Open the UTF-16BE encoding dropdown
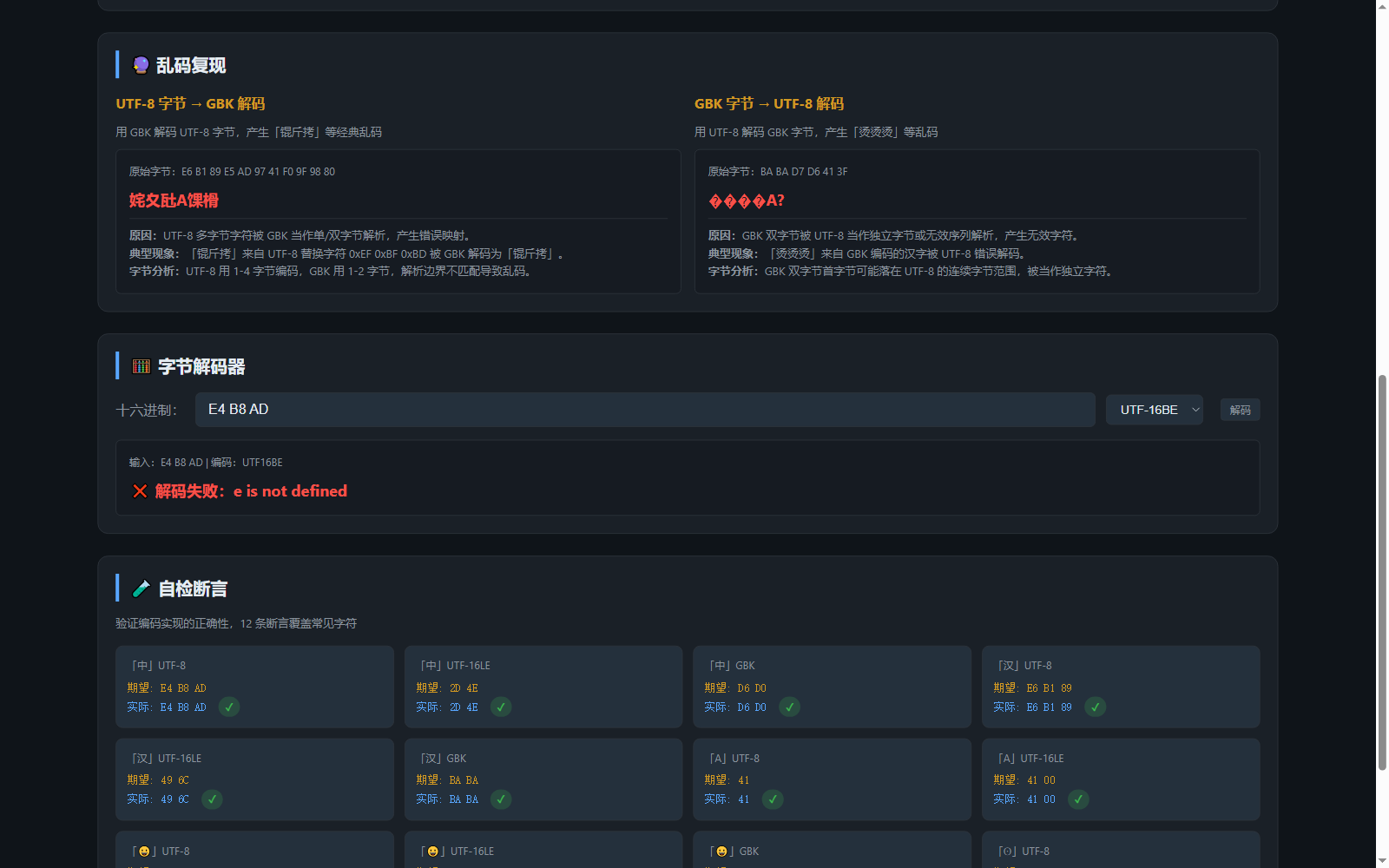 (1155, 410)
